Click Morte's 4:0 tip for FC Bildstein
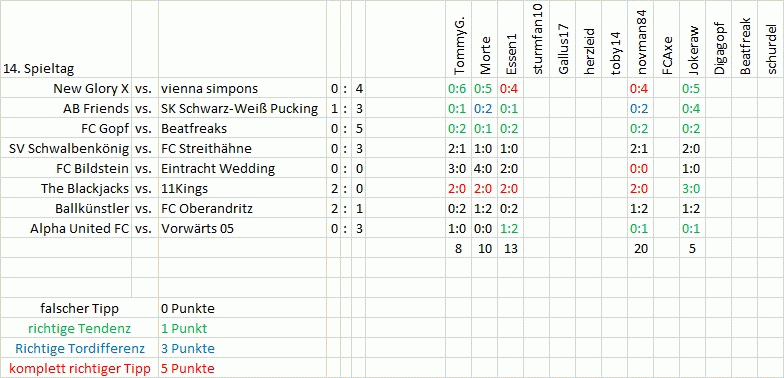 click(x=484, y=168)
